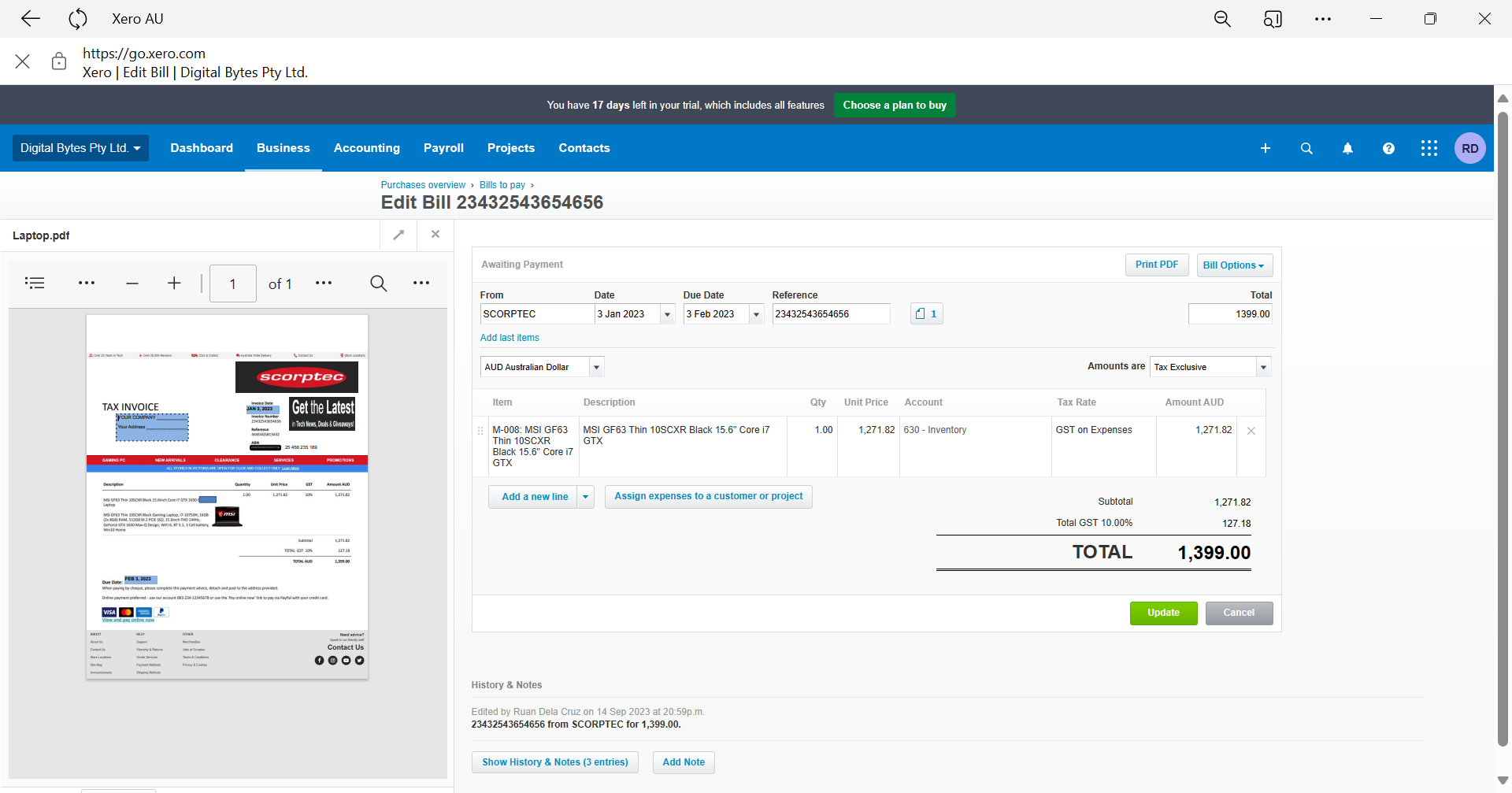Click Add a new line
This screenshot has height=793, width=1512.
coord(534,497)
